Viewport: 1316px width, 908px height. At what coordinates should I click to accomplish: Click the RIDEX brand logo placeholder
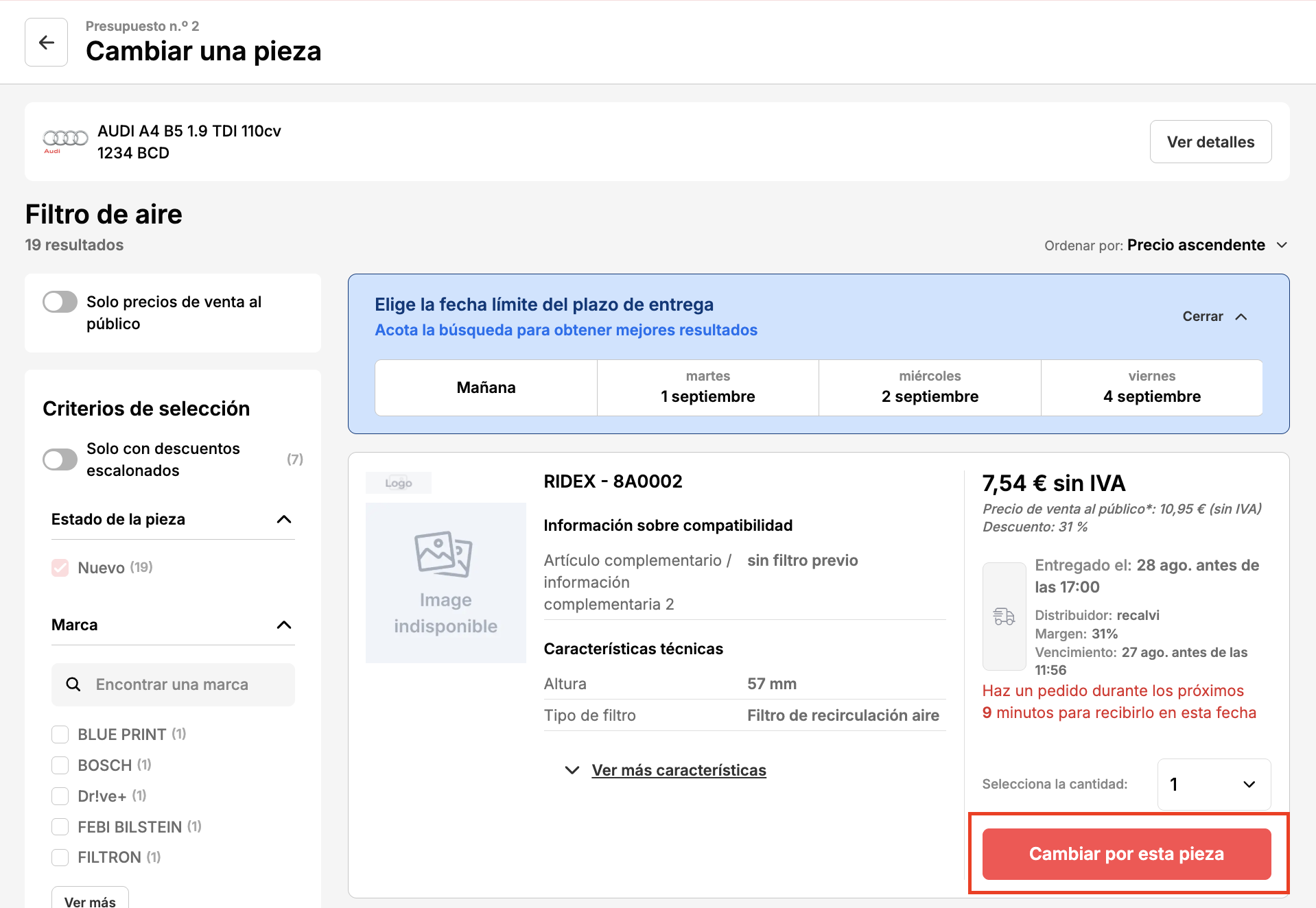coord(399,483)
